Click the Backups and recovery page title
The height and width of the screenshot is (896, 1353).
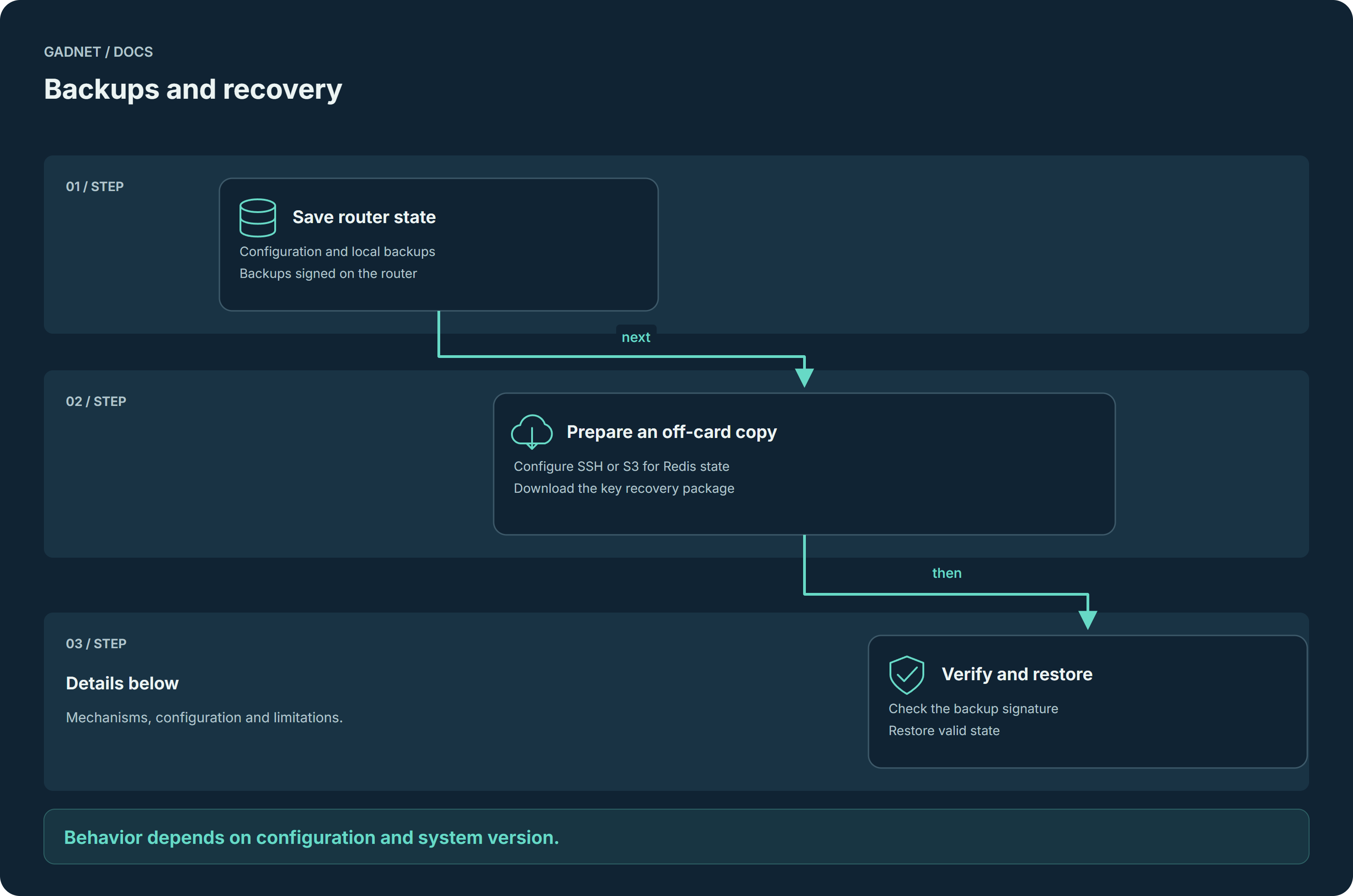pos(193,89)
